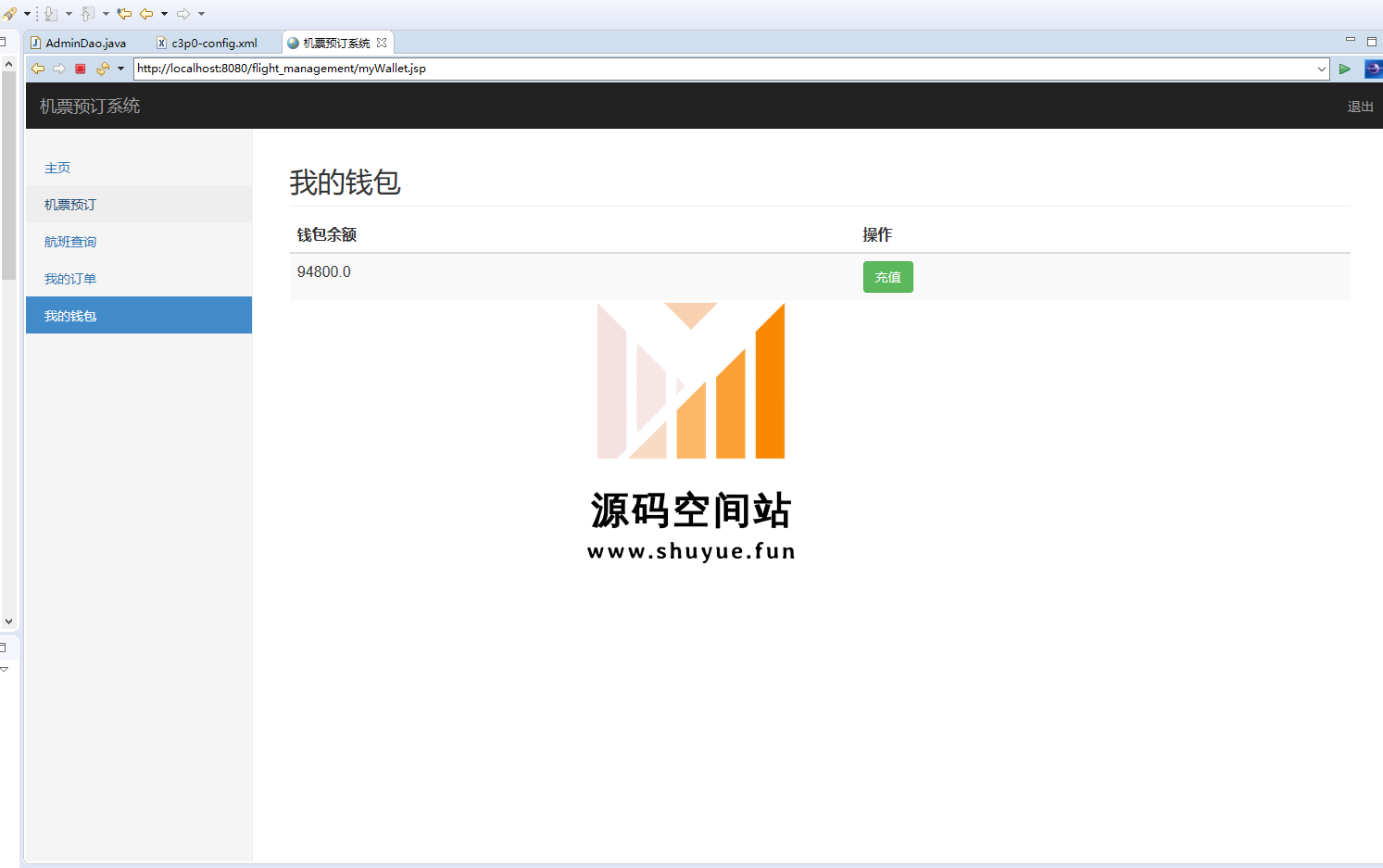Click green Go to URL arrow
This screenshot has width=1383, height=868.
point(1345,69)
